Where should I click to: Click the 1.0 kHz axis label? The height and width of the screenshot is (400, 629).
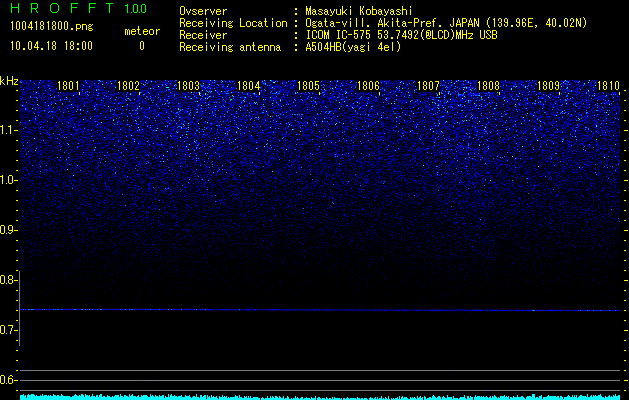point(8,180)
